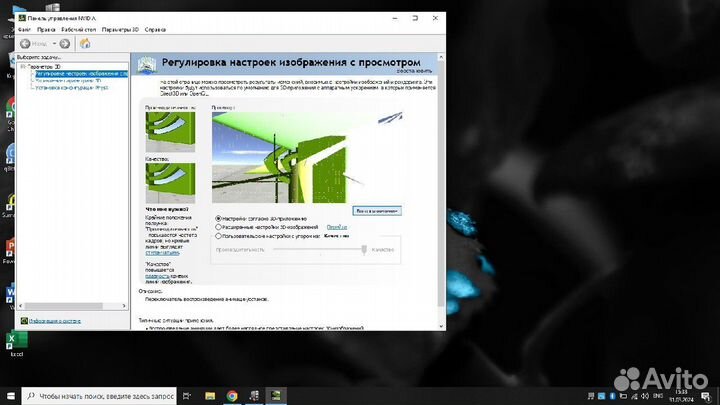
Task: Open the back-history dropdown arrow next to Назад
Action: point(54,44)
